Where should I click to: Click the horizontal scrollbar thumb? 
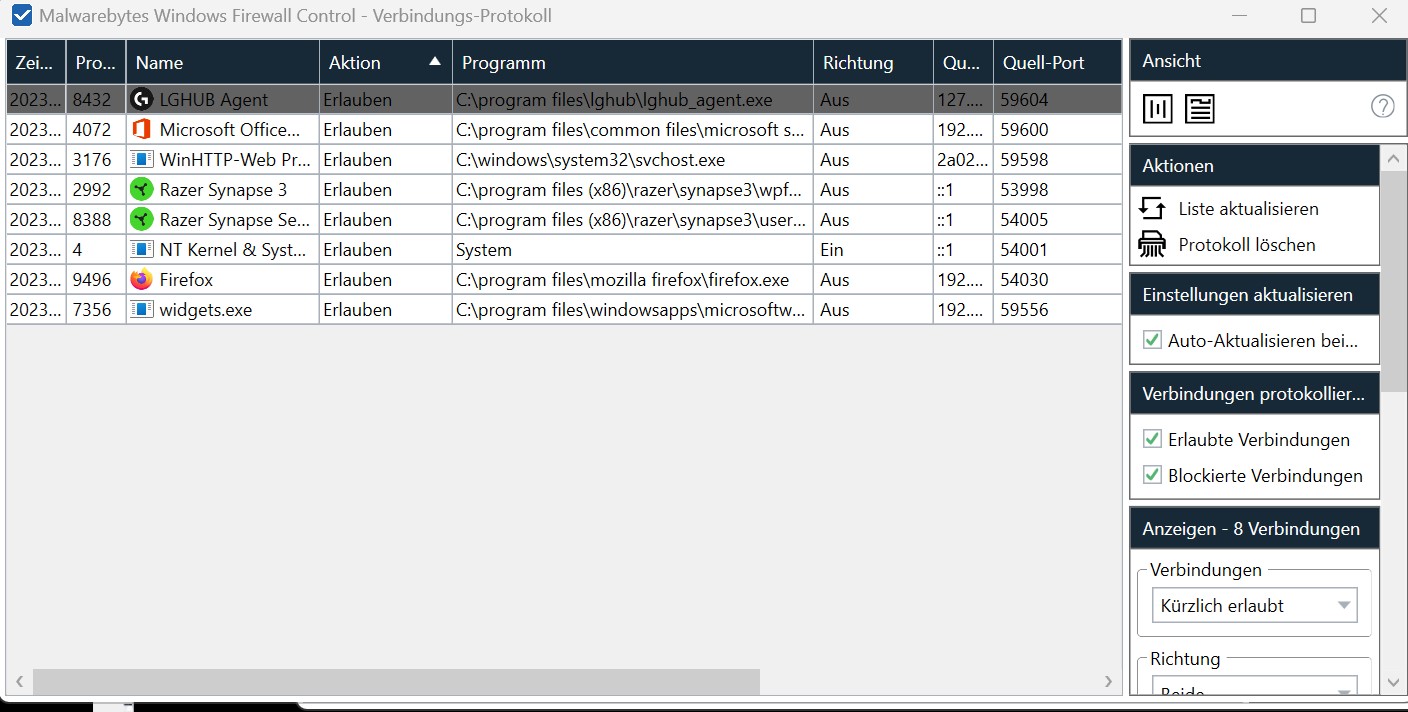(396, 682)
